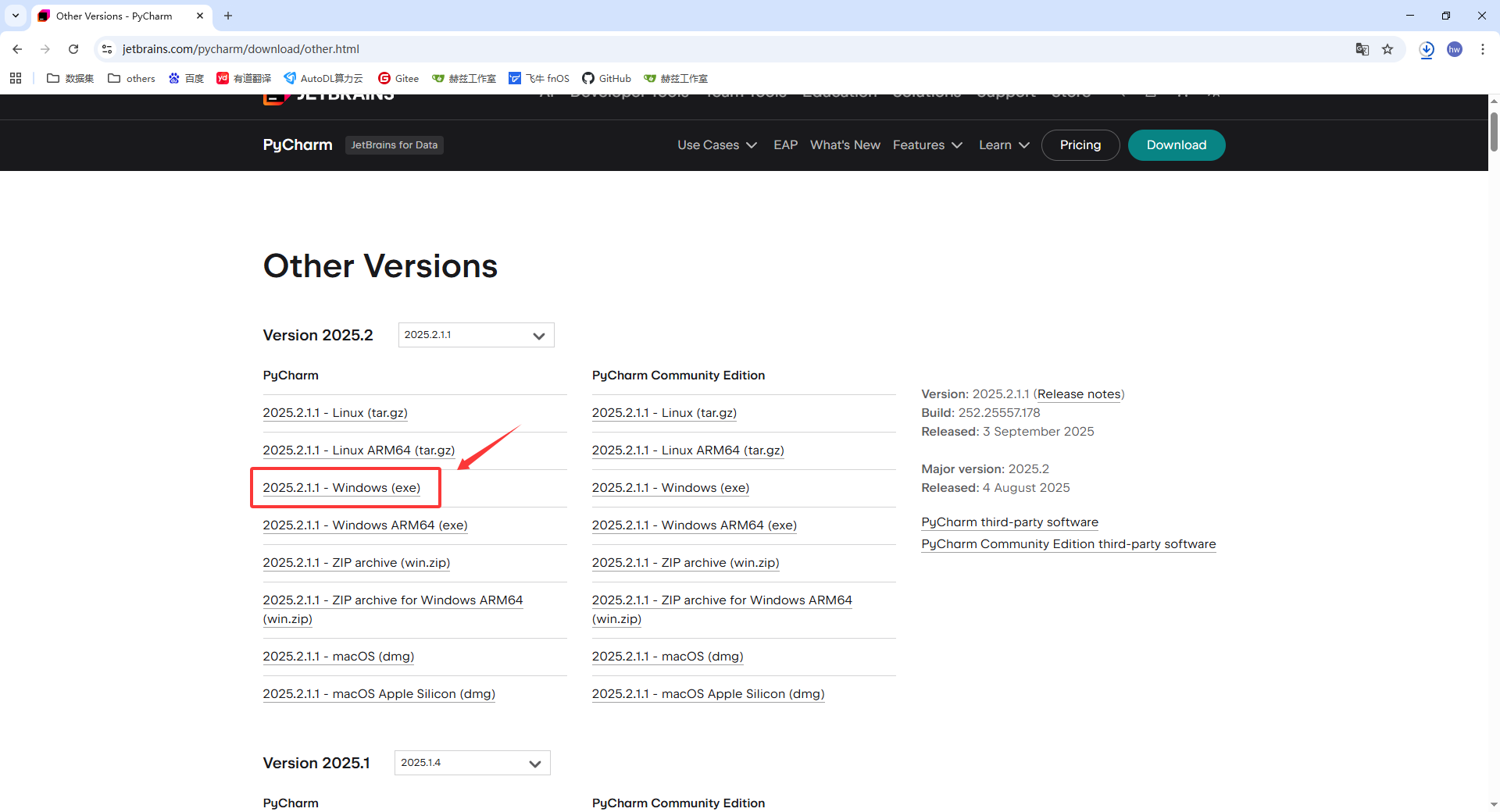Click the PyCharm logo text
Screen dimensions: 1500x812
click(x=298, y=145)
